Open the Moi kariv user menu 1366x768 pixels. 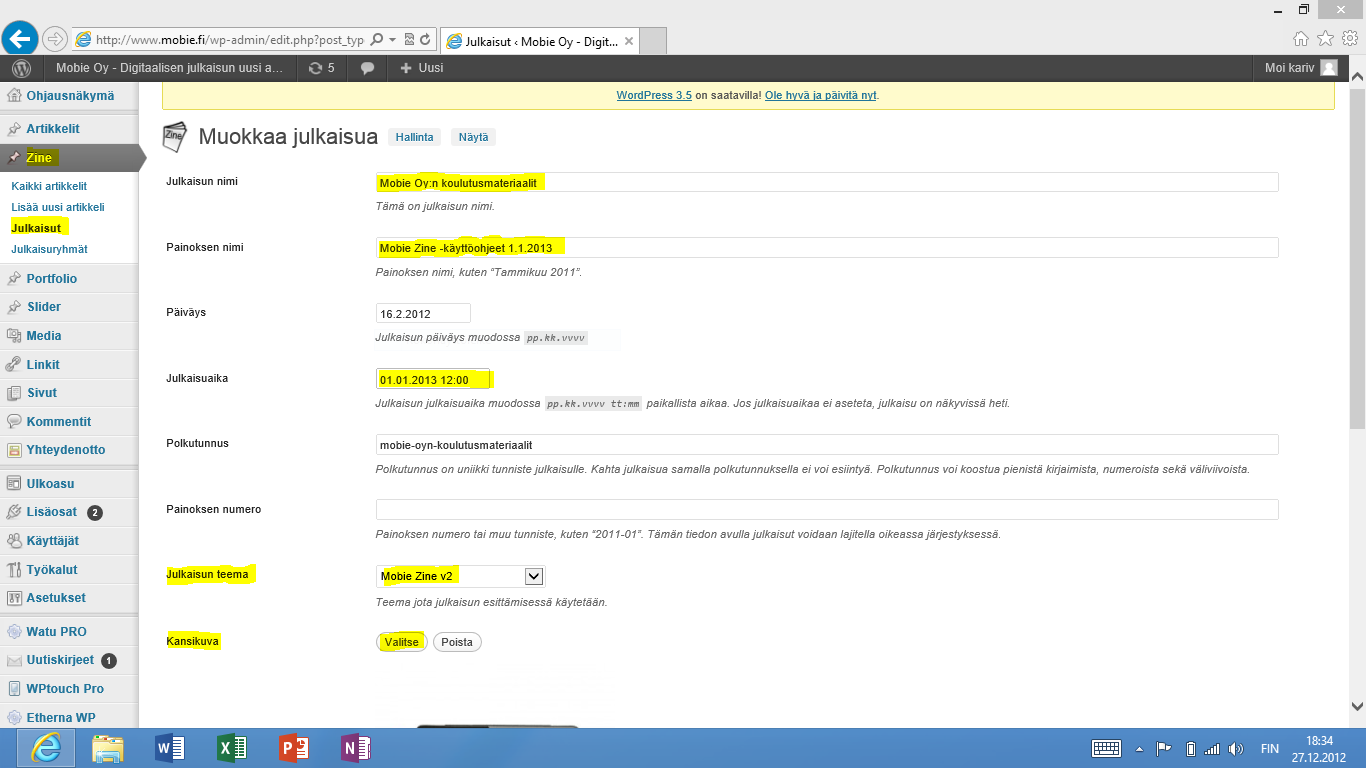pyautogui.click(x=1300, y=68)
